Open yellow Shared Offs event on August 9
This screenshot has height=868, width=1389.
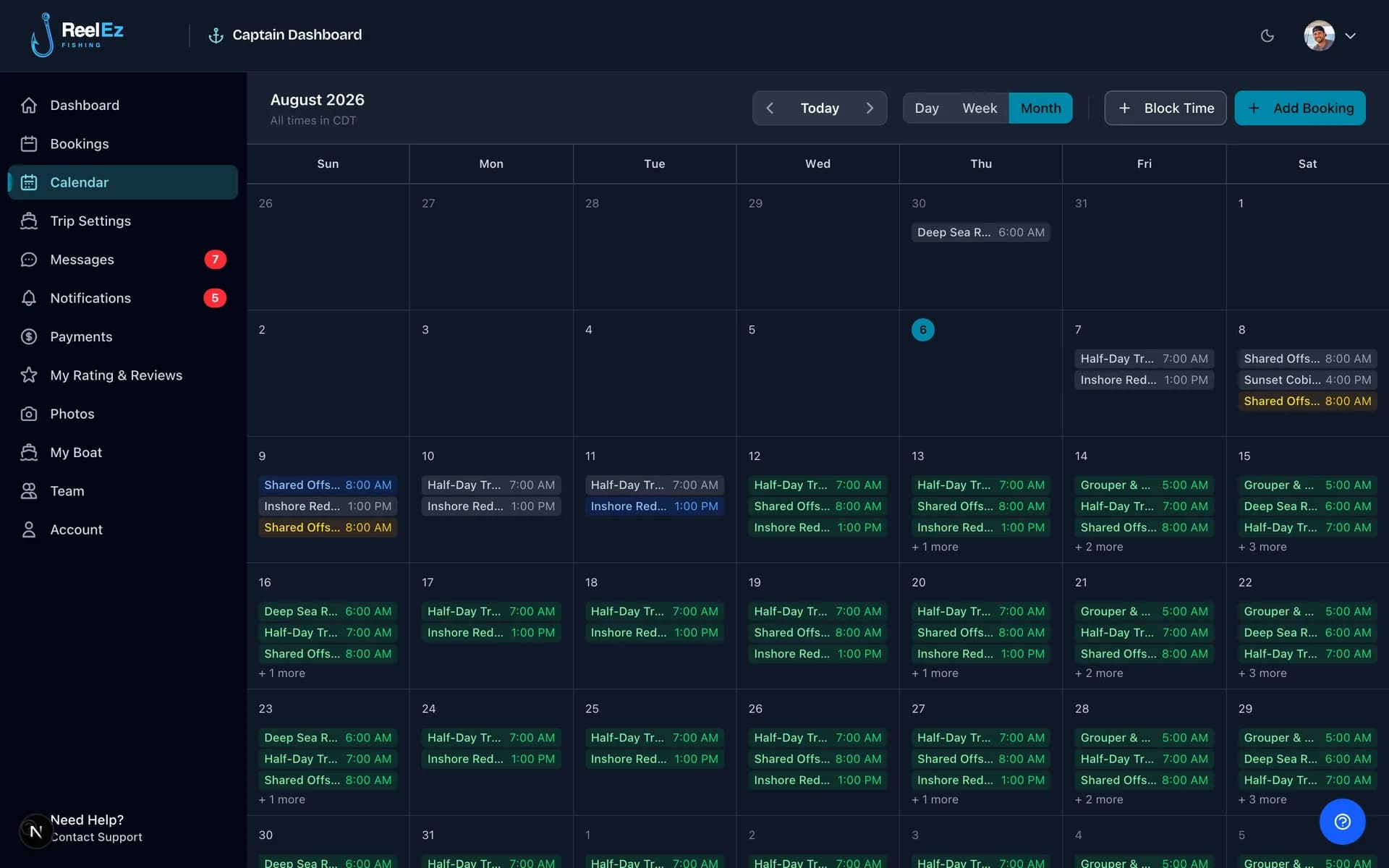point(328,527)
